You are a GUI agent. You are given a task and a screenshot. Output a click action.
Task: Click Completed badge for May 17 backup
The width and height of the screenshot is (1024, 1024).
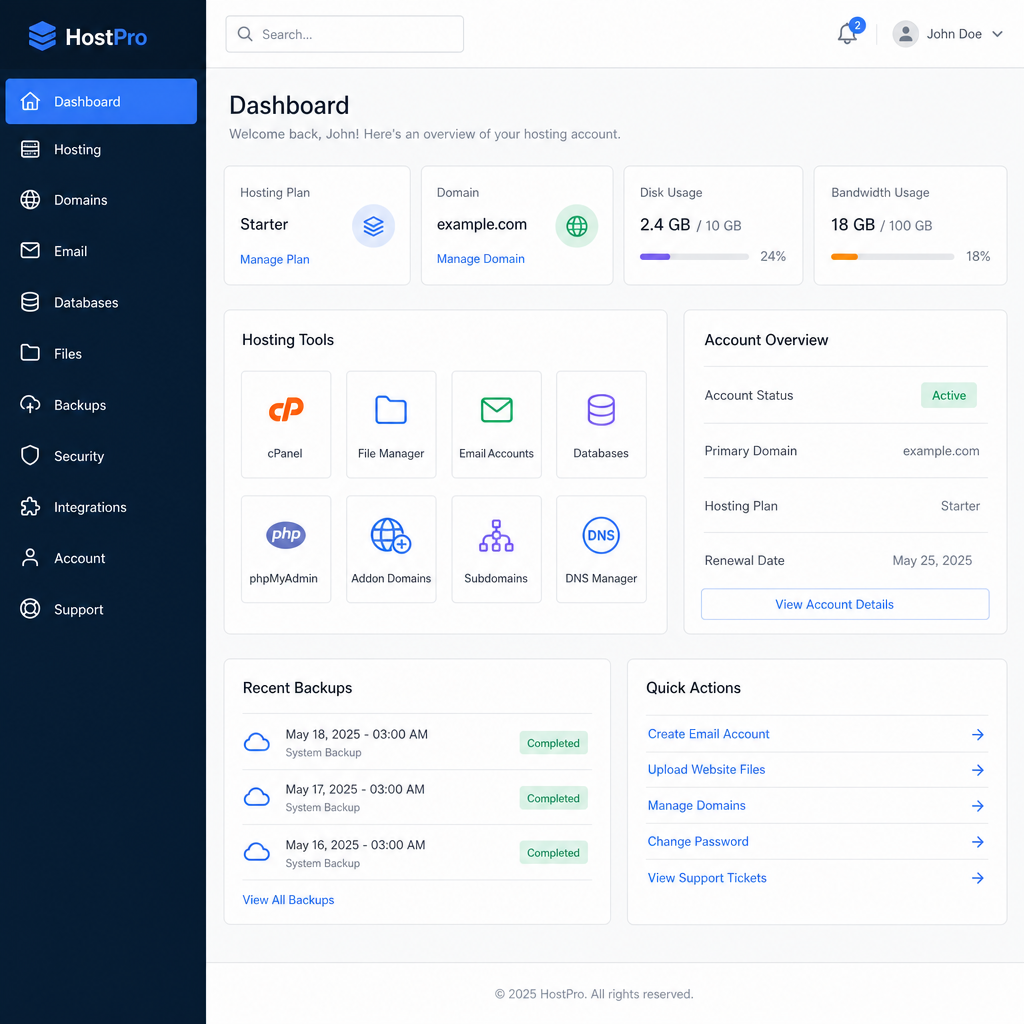[x=553, y=798]
